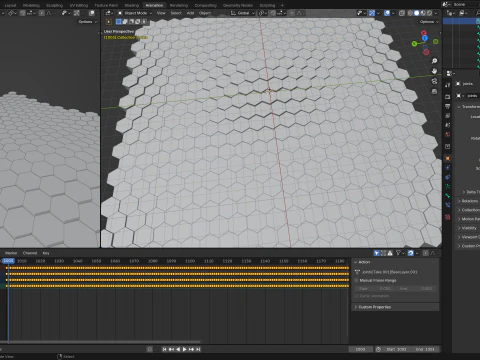This screenshot has width=480, height=360.
Task: Select box select mode icon
Action: 118,22
